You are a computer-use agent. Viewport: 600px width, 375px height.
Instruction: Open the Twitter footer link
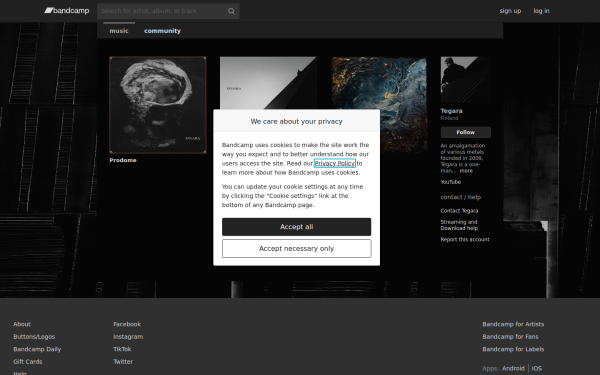click(x=123, y=362)
